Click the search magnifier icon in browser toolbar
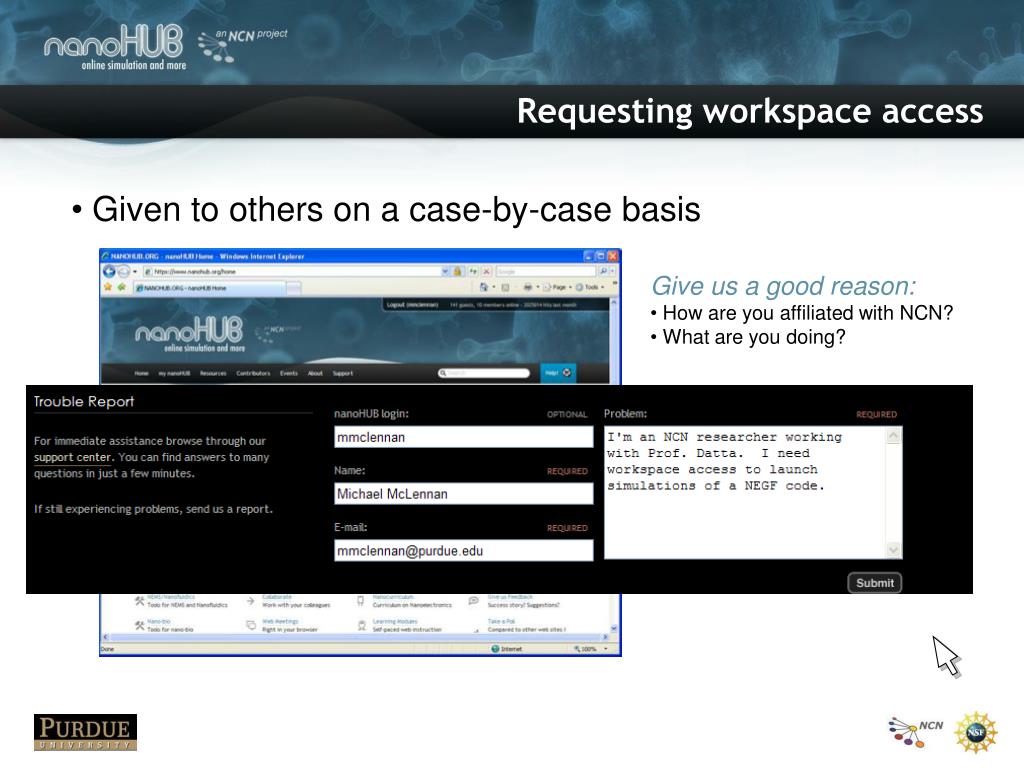 point(603,271)
